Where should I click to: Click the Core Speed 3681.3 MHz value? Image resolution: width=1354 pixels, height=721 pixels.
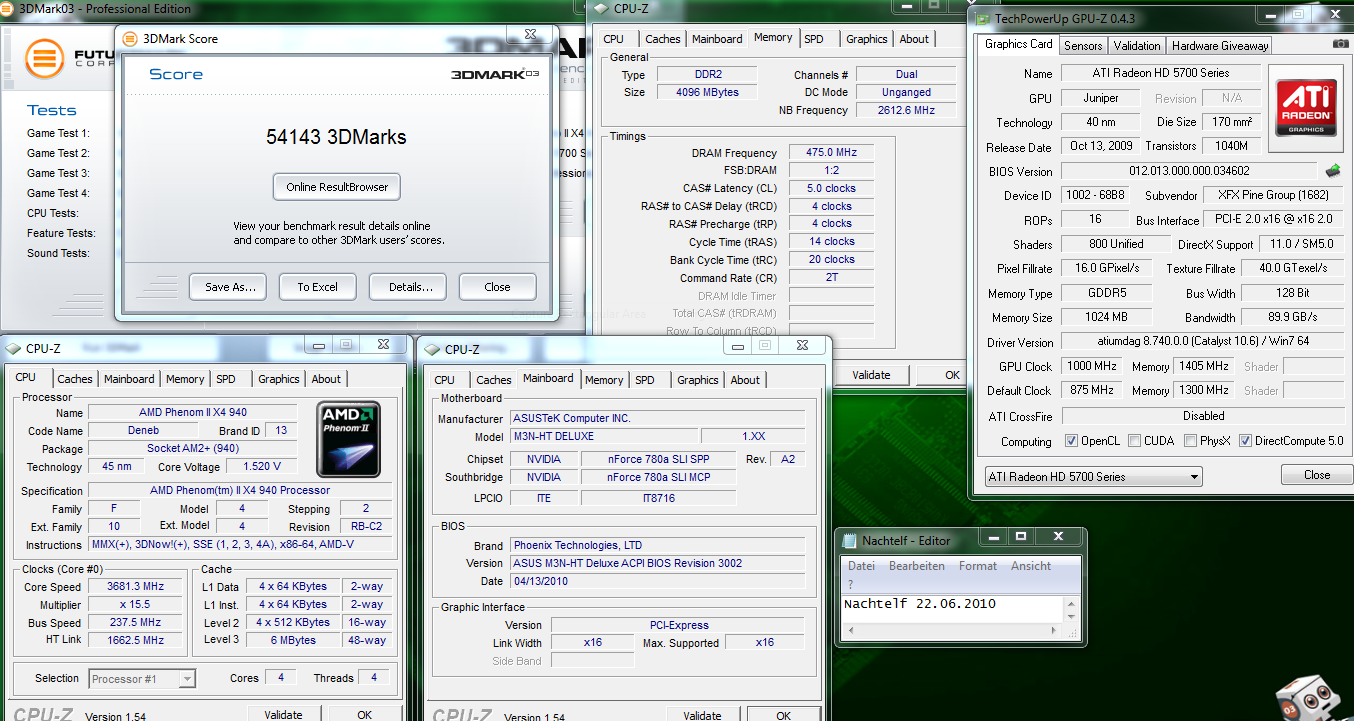click(x=135, y=587)
